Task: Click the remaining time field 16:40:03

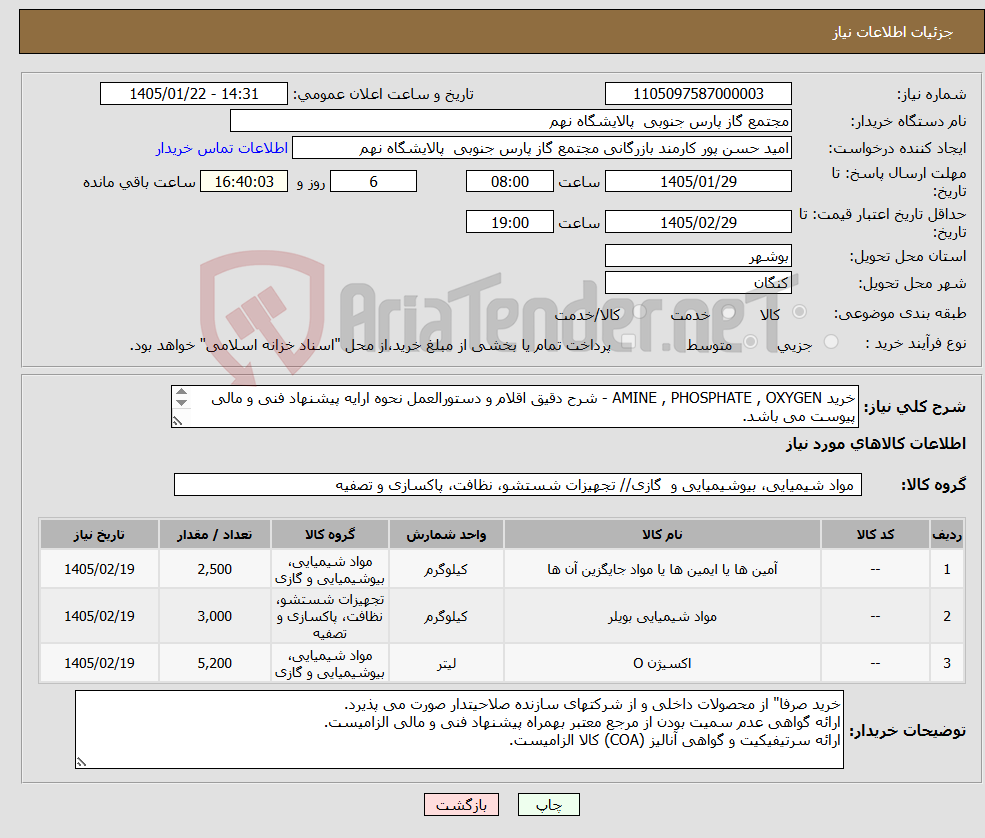Action: (x=244, y=182)
